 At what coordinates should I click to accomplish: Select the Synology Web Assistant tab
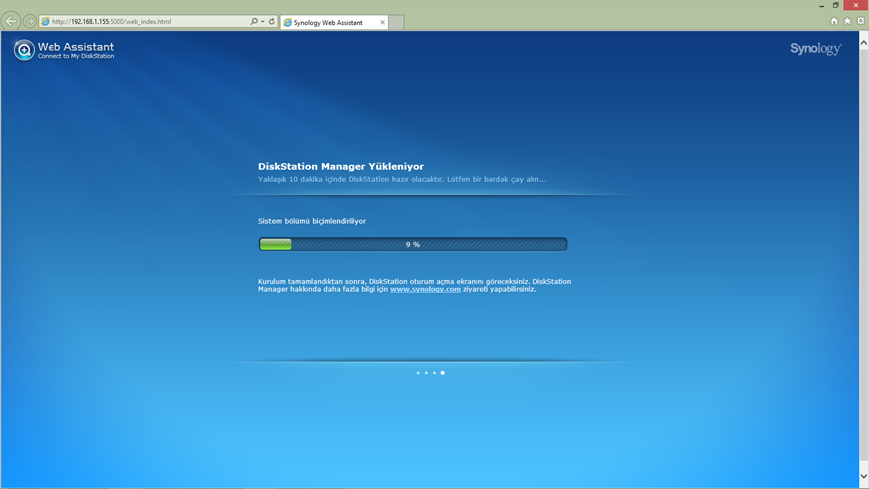(x=334, y=22)
